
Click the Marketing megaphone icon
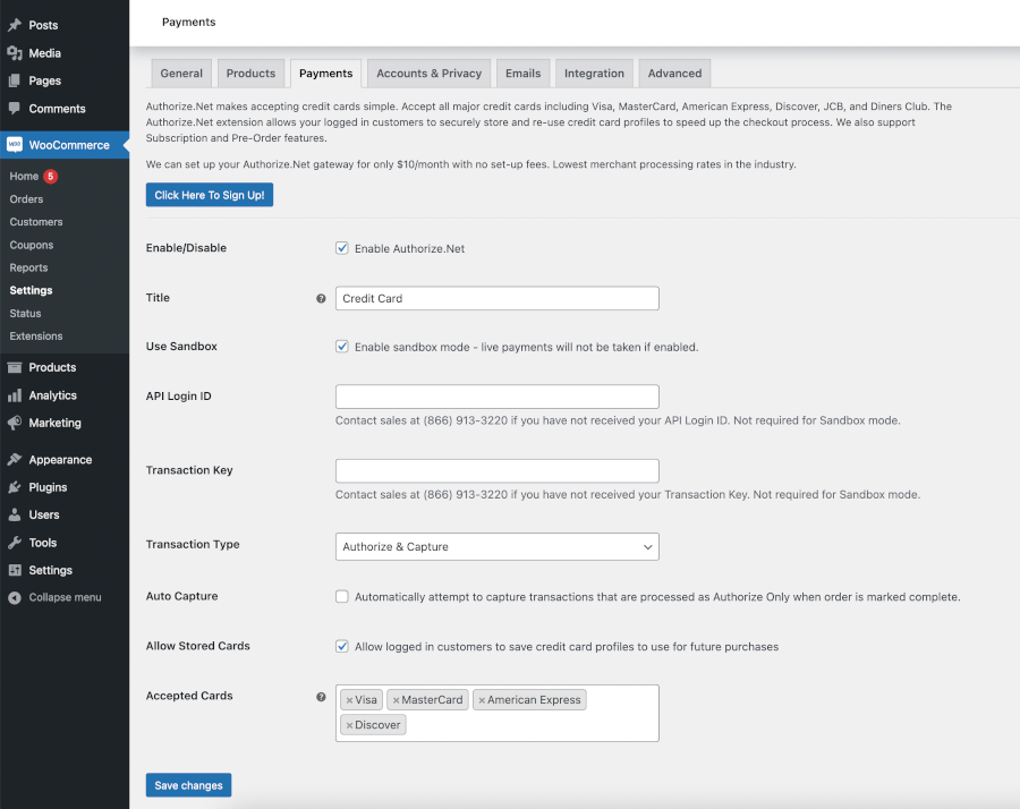(15, 423)
